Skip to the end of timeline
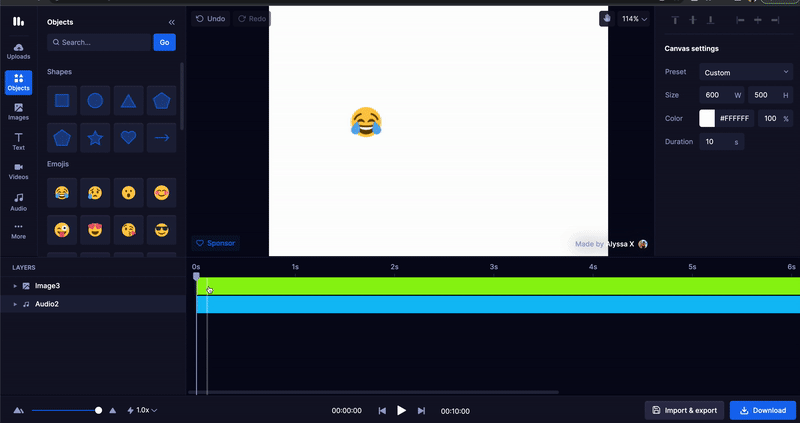The height and width of the screenshot is (423, 800). click(x=421, y=411)
